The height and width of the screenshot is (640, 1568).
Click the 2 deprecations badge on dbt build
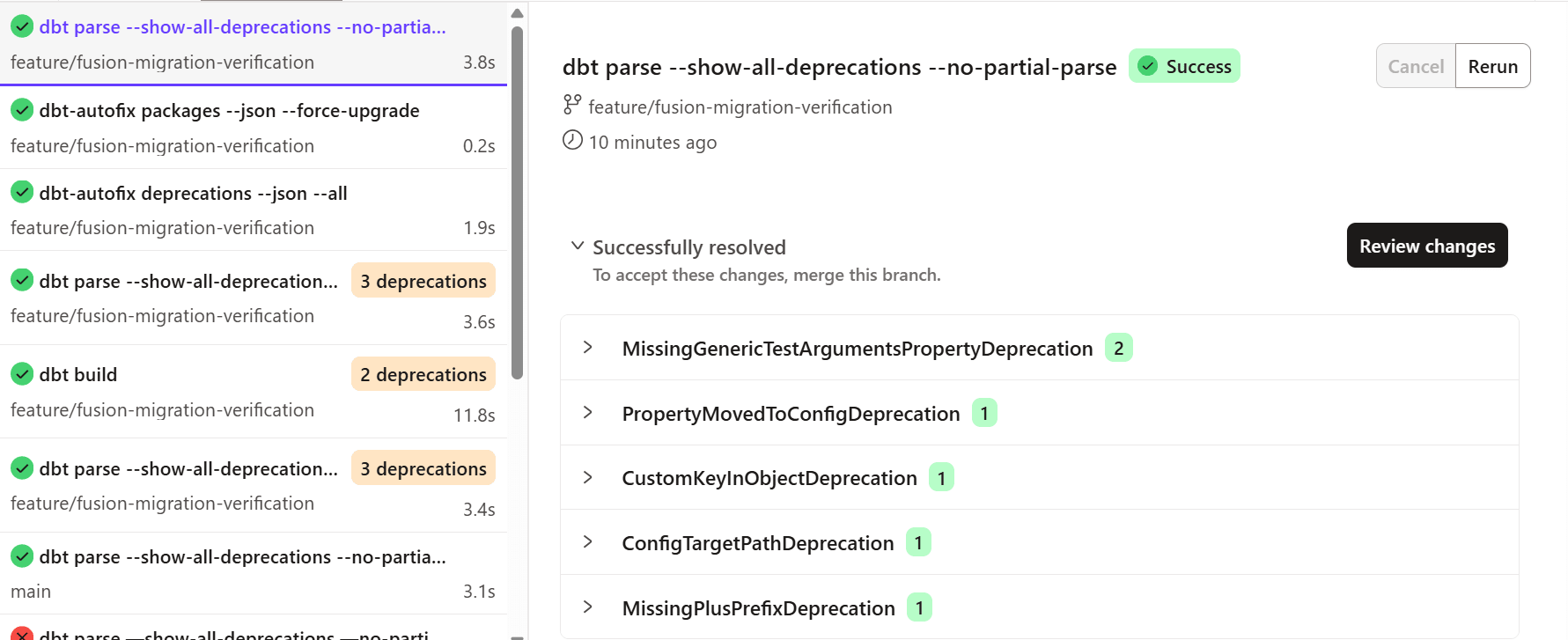[x=423, y=374]
